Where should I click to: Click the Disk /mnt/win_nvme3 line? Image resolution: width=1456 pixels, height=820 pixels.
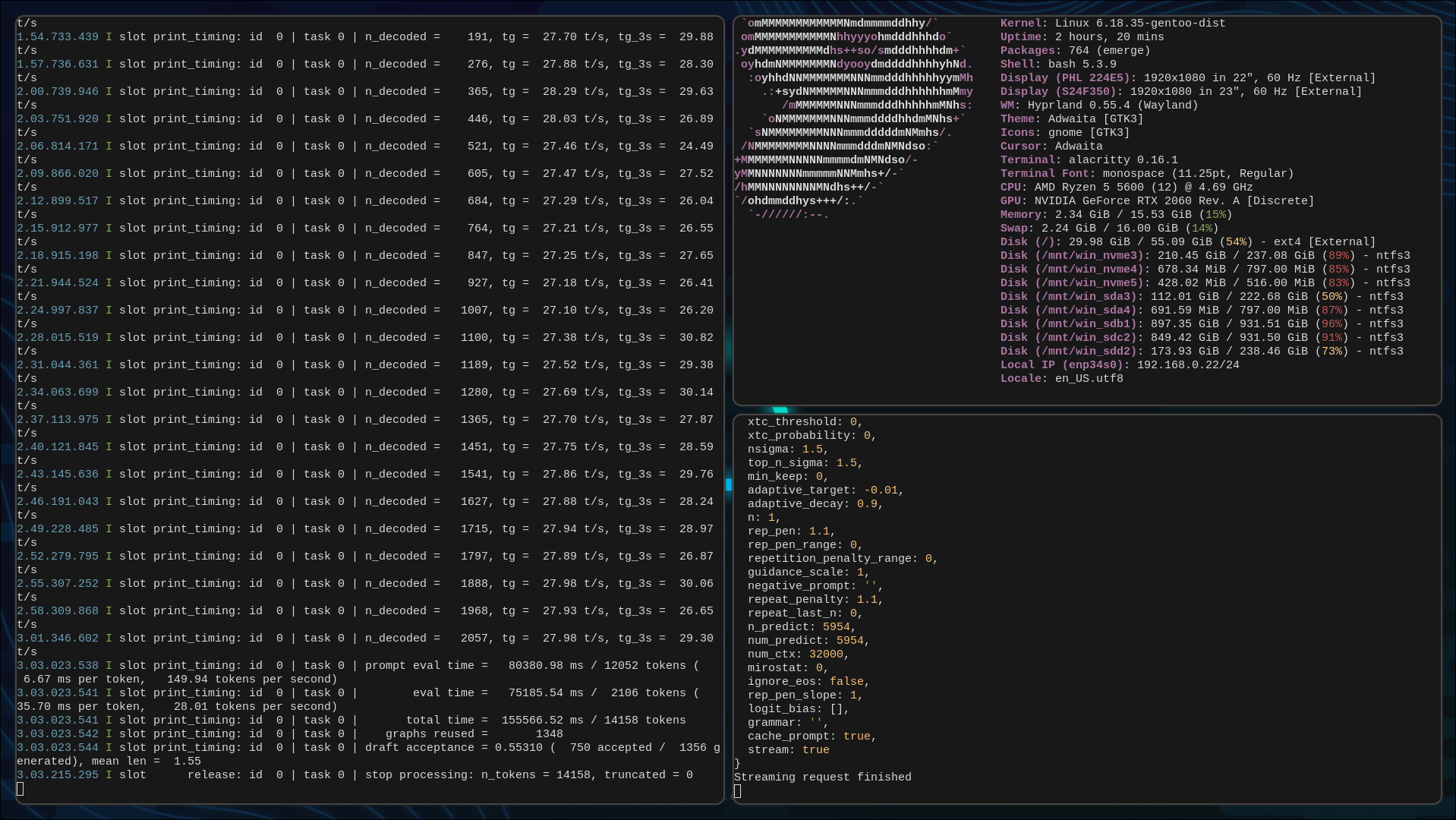(x=1205, y=256)
